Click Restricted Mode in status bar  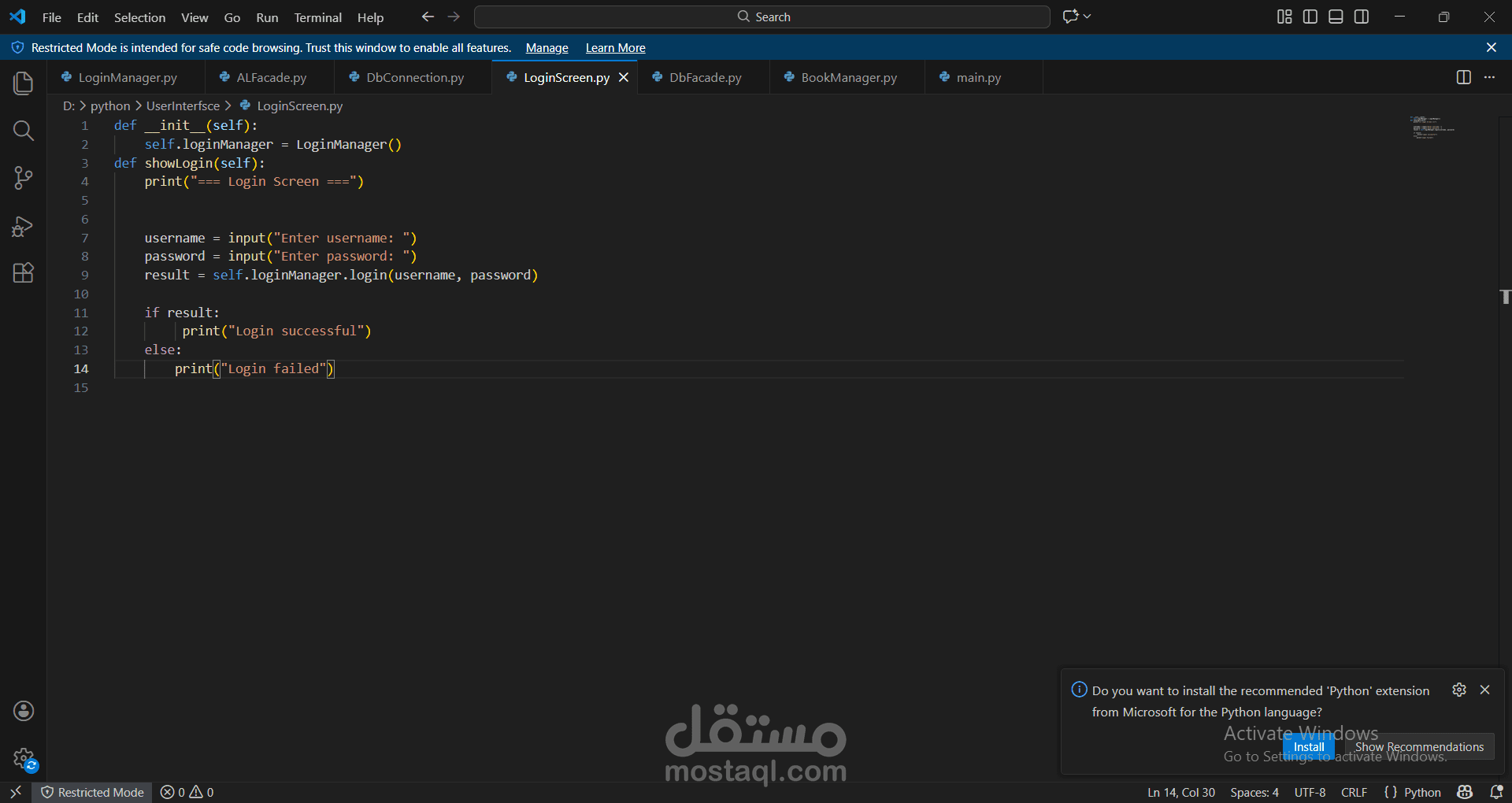pos(92,792)
